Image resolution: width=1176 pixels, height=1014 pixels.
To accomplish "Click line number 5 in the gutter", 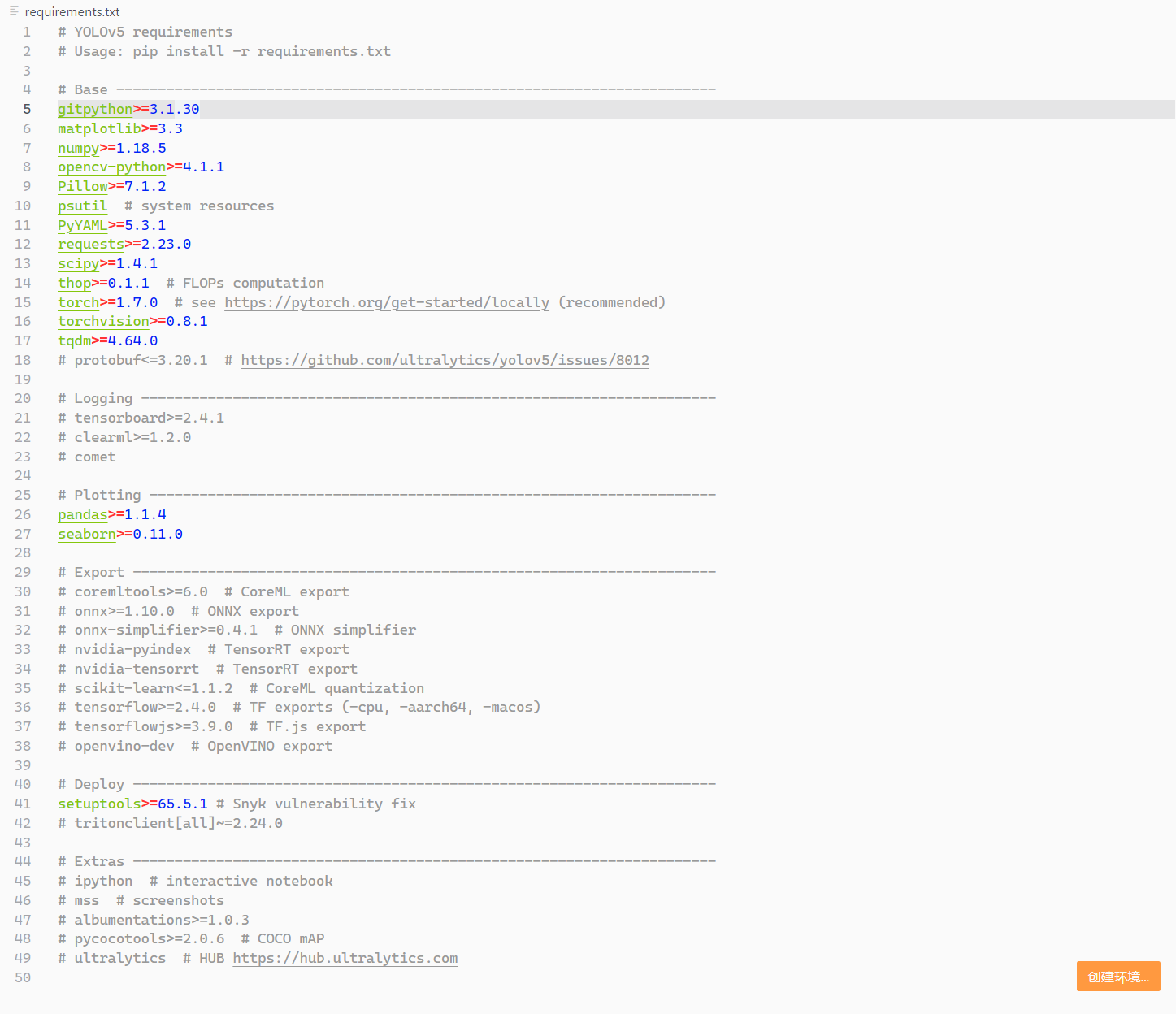I will coord(27,109).
